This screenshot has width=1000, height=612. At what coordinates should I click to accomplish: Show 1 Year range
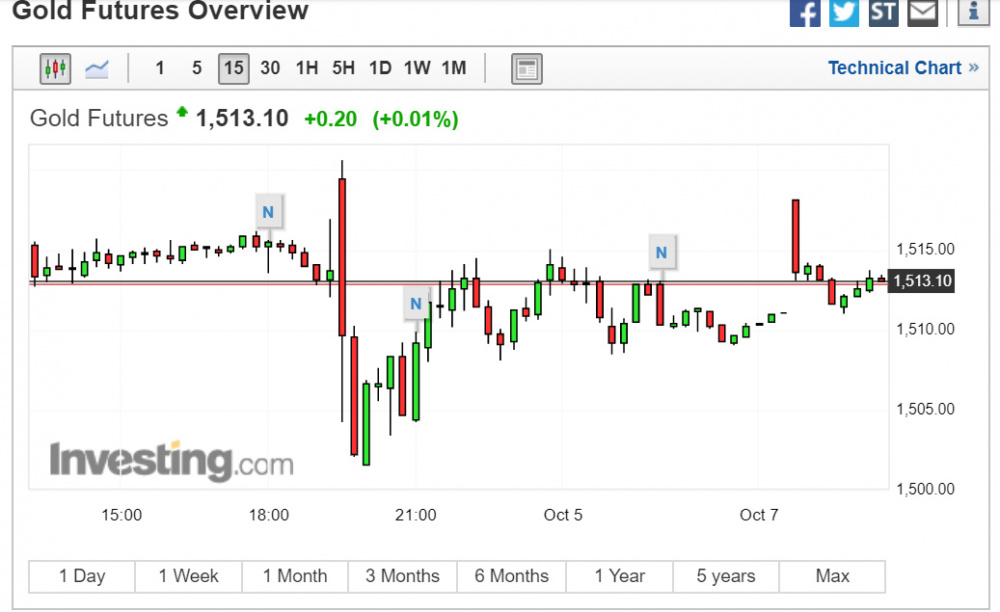(619, 576)
